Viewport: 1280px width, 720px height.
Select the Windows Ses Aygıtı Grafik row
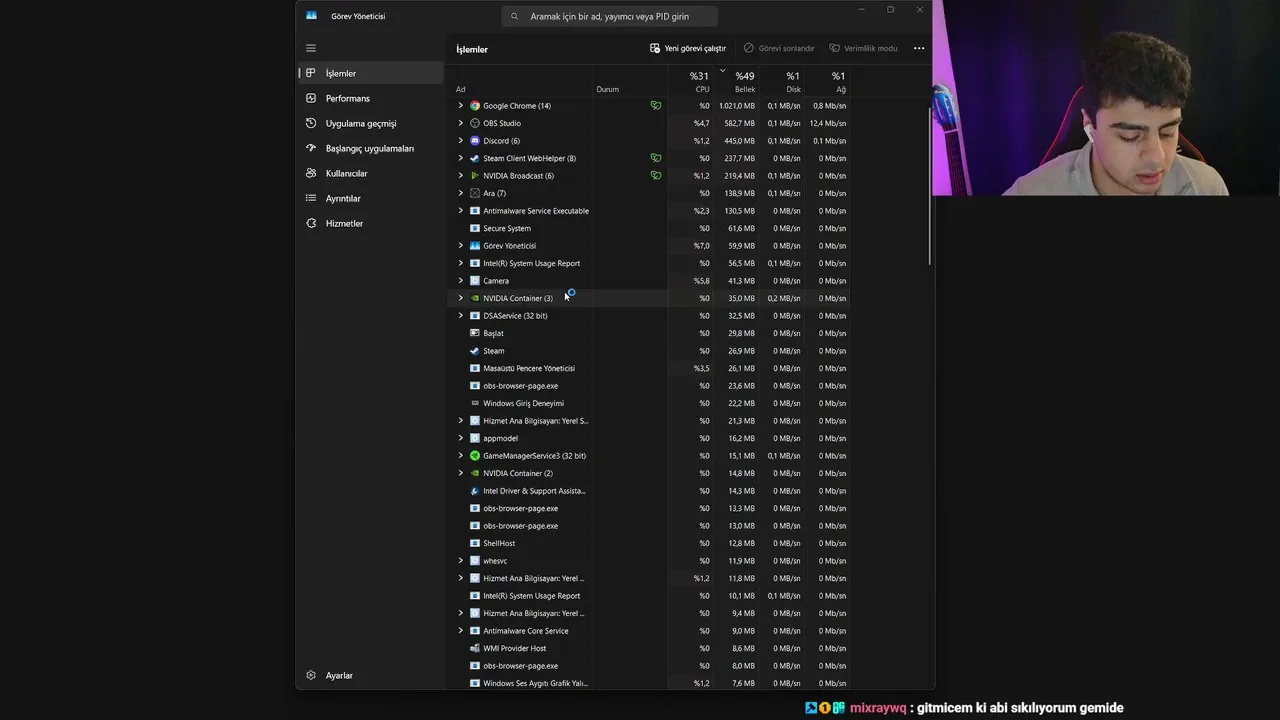coord(651,683)
